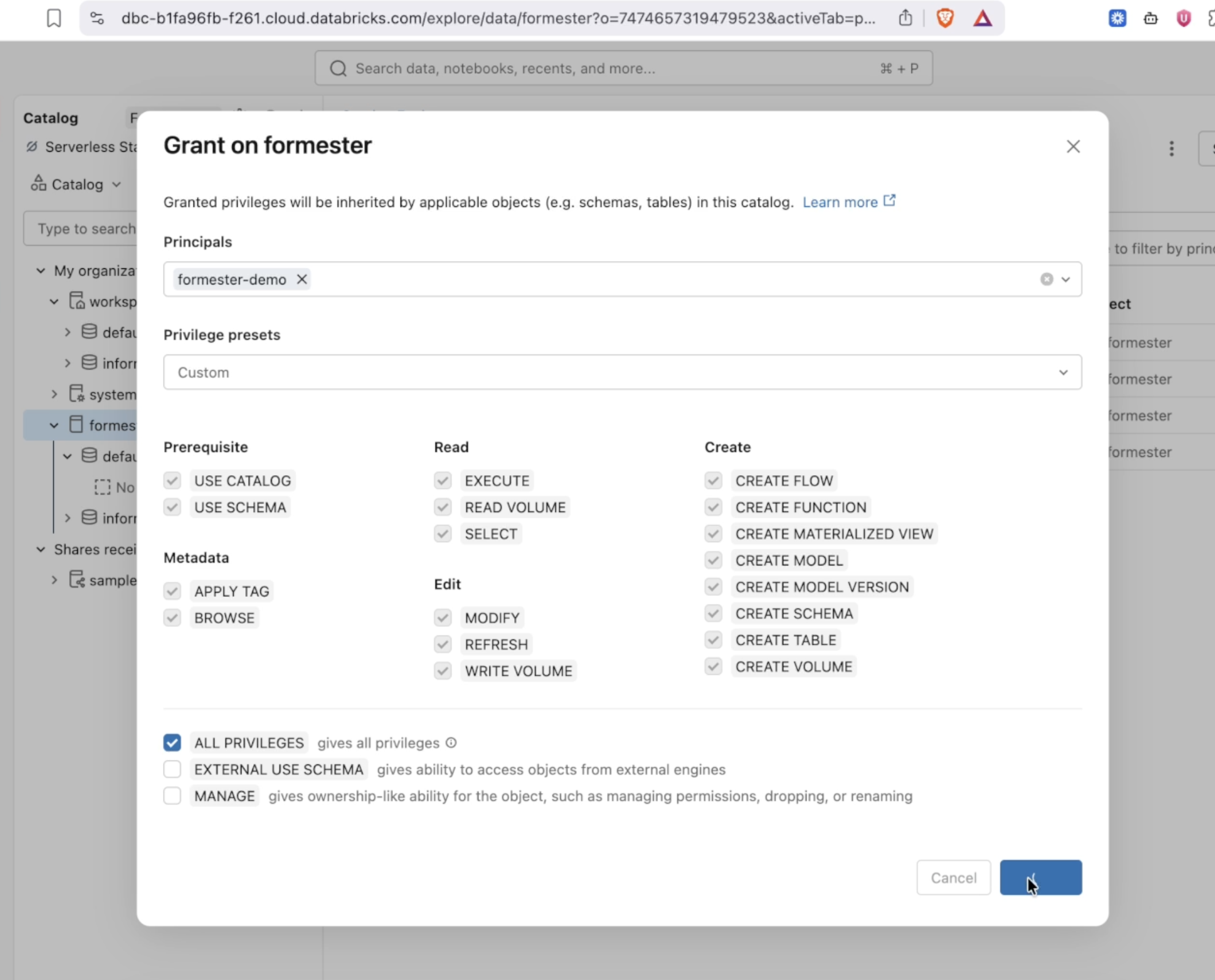Click the Brave Rewards triangle icon
This screenshot has width=1215, height=980.
983,18
